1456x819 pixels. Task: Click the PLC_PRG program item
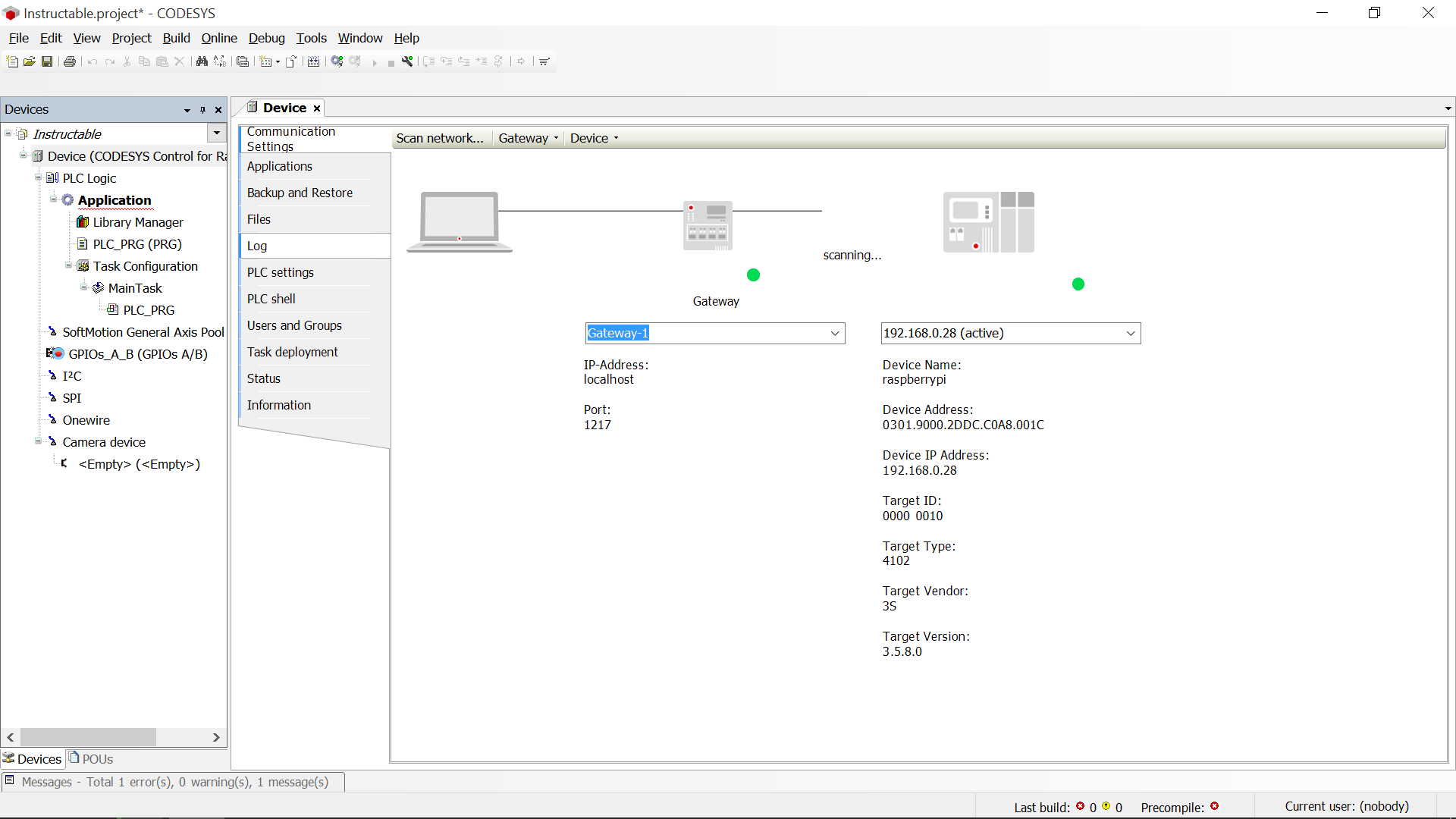pos(137,244)
